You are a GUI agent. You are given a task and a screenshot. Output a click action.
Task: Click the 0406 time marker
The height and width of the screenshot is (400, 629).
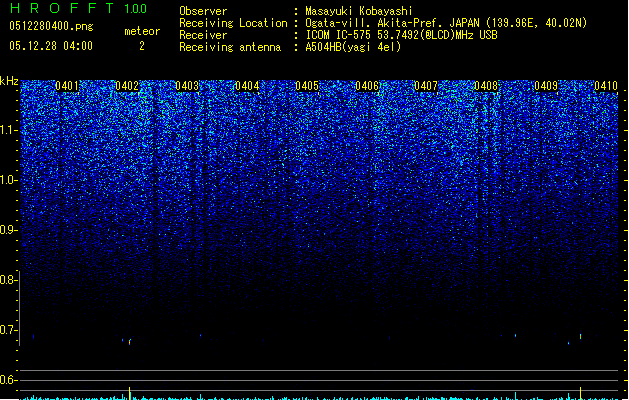367,86
